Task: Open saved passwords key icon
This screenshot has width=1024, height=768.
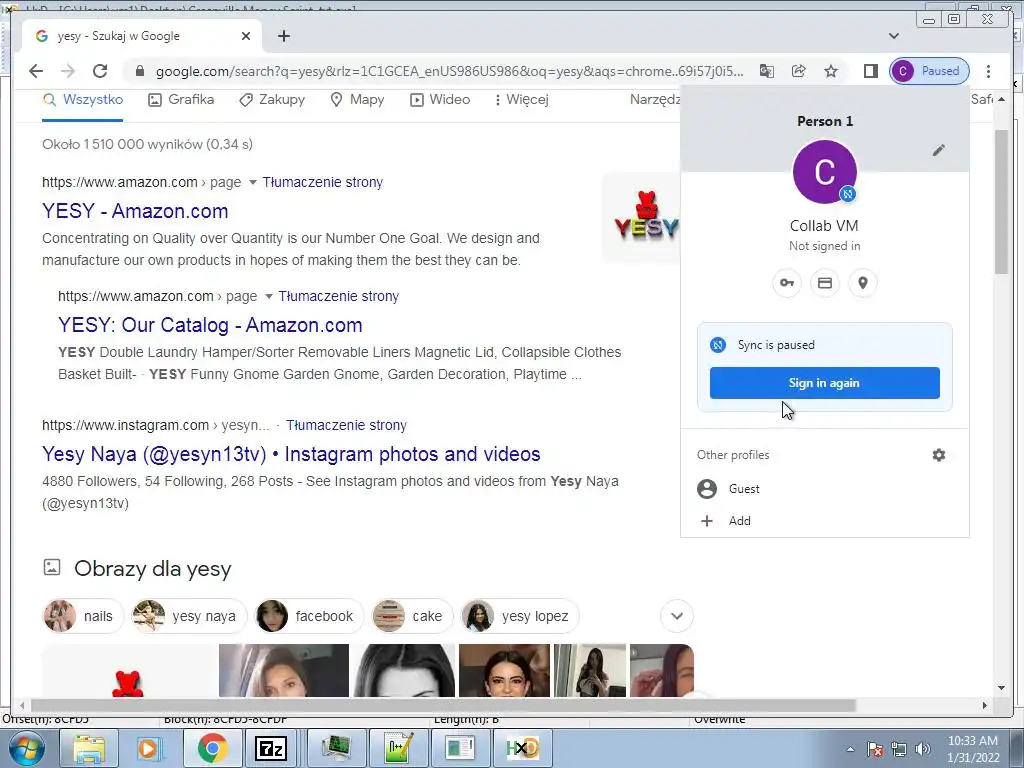Action: (787, 283)
